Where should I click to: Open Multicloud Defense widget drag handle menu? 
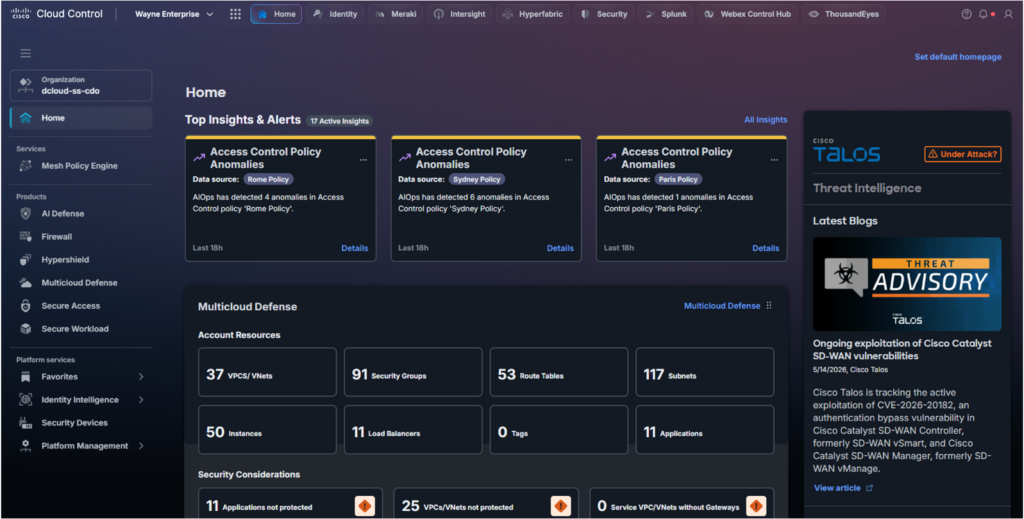click(x=769, y=306)
